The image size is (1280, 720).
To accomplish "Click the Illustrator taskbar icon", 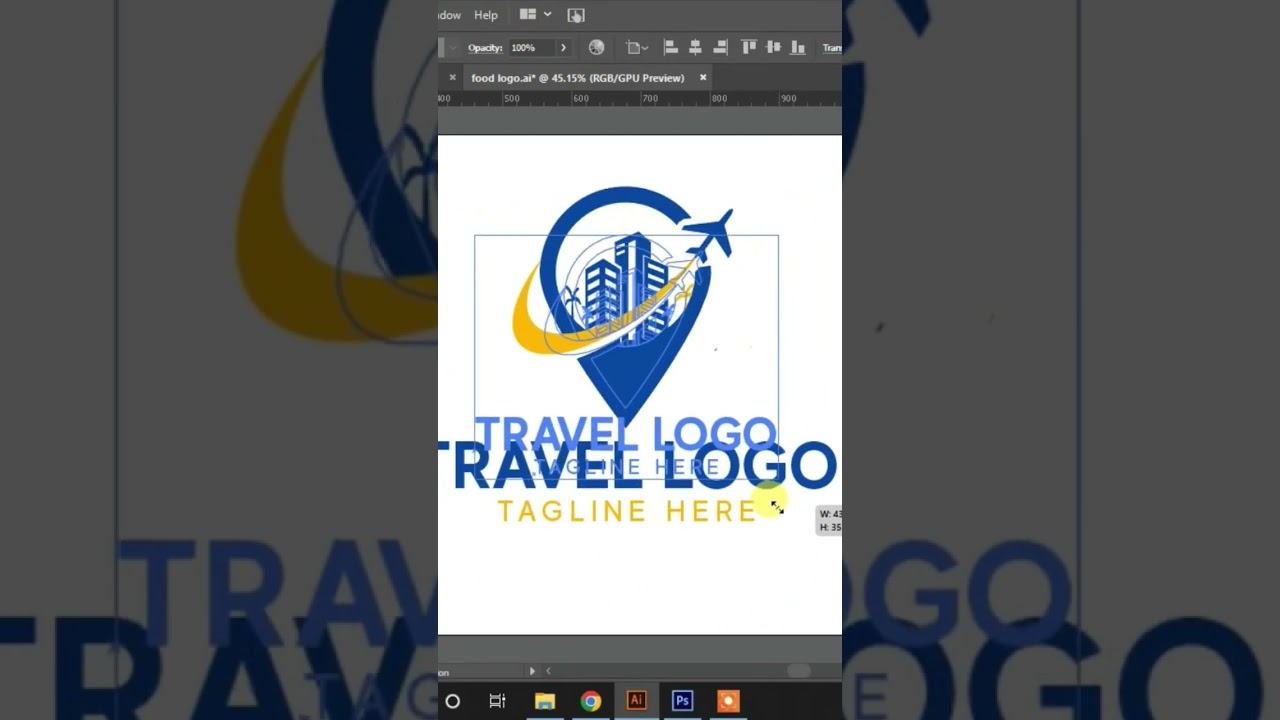I will 636,700.
